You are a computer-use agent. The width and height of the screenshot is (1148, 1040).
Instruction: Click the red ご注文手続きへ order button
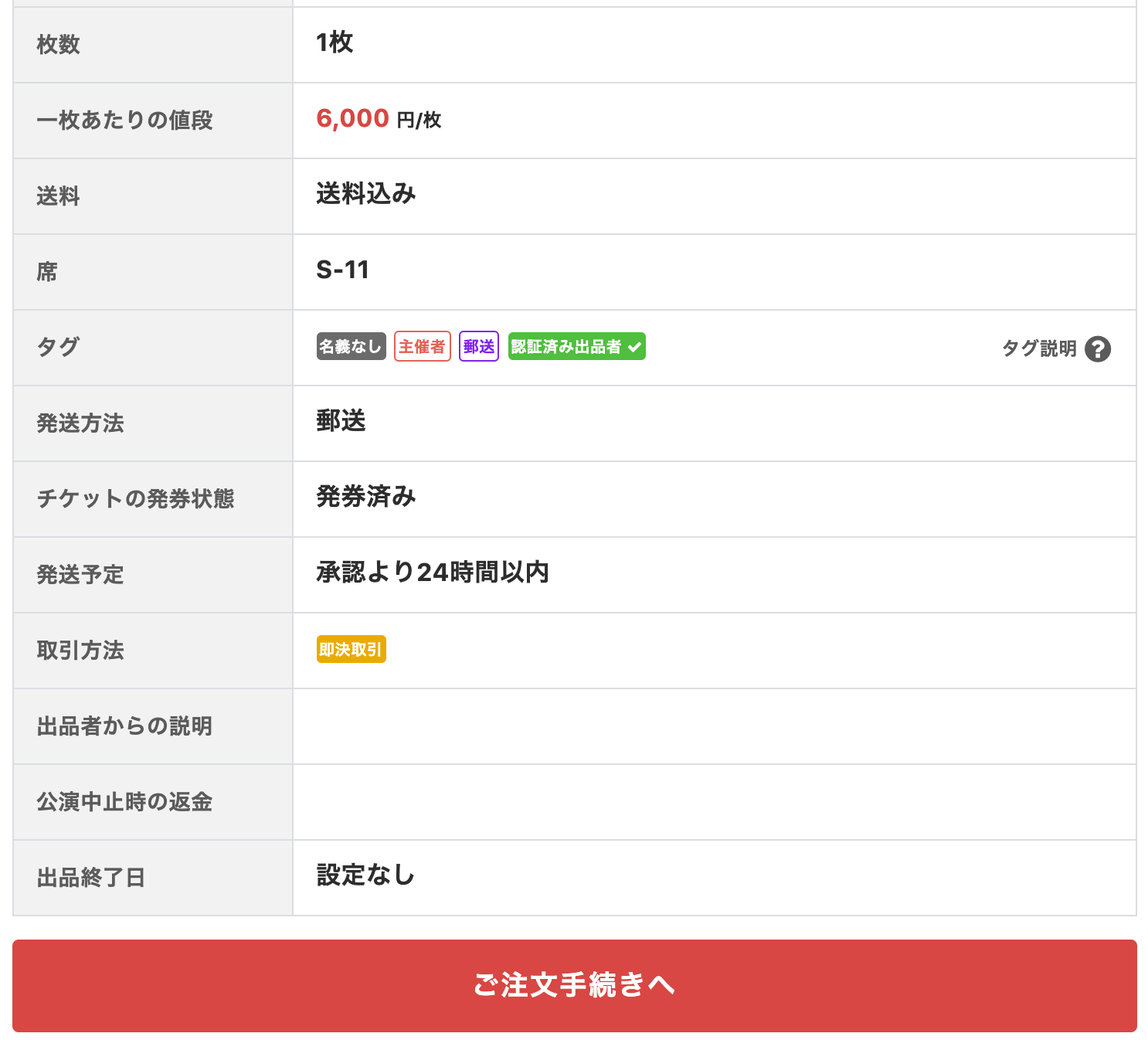pos(575,985)
